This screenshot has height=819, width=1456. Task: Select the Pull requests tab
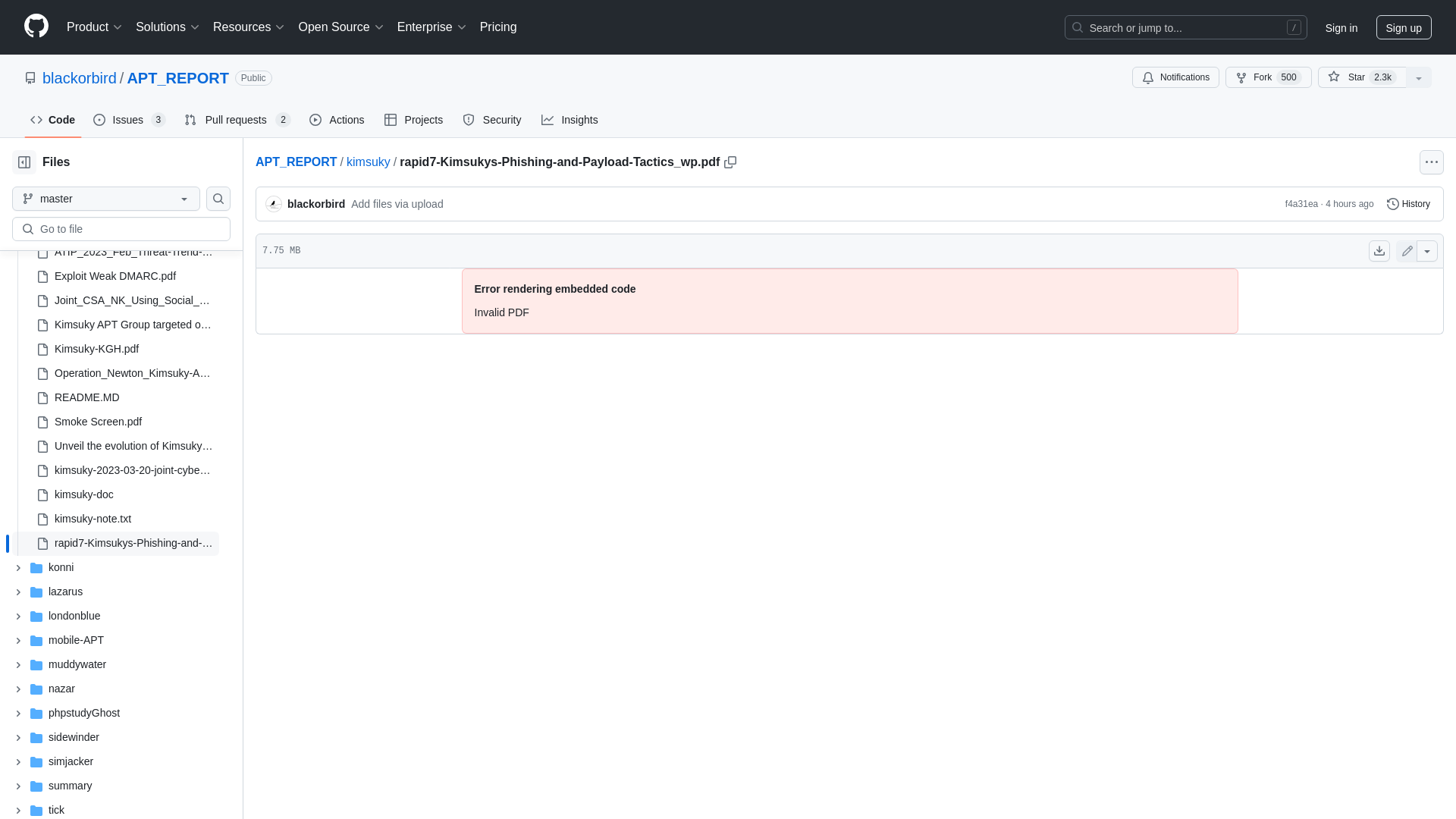point(236,119)
